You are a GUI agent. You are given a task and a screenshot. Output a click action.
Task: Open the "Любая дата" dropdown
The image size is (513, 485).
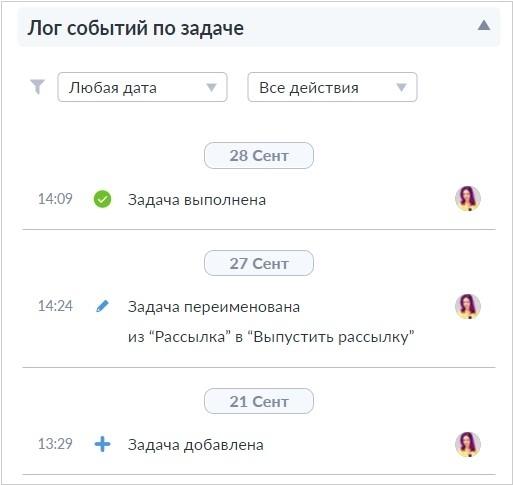[x=142, y=87]
